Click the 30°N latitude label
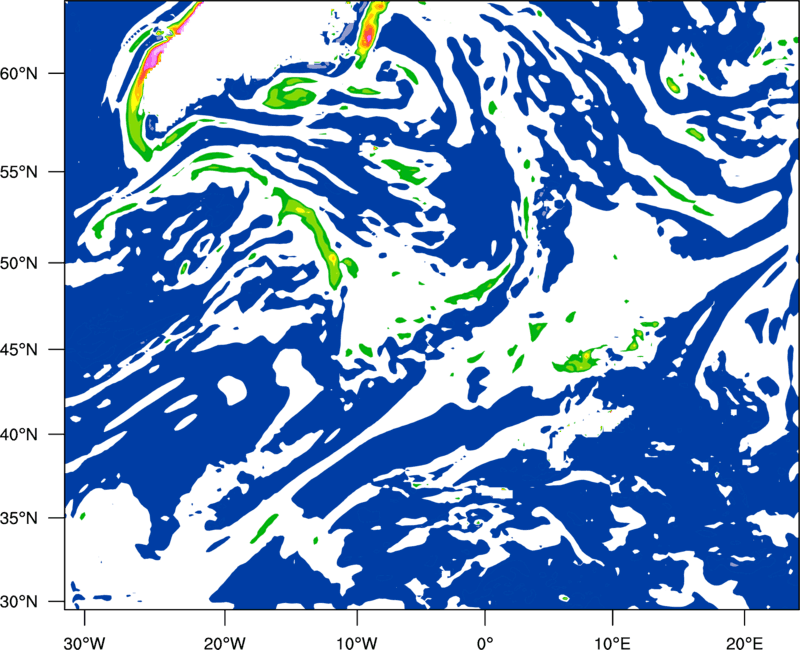This screenshot has width=800, height=650. click(x=19, y=602)
